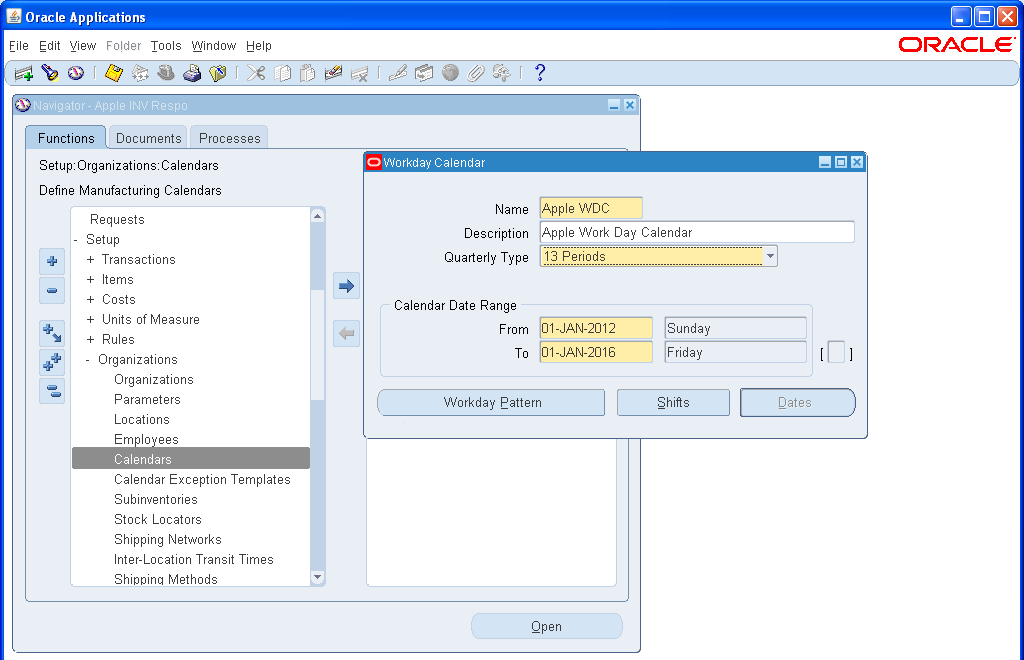Open the Shifts dialog

pos(672,402)
